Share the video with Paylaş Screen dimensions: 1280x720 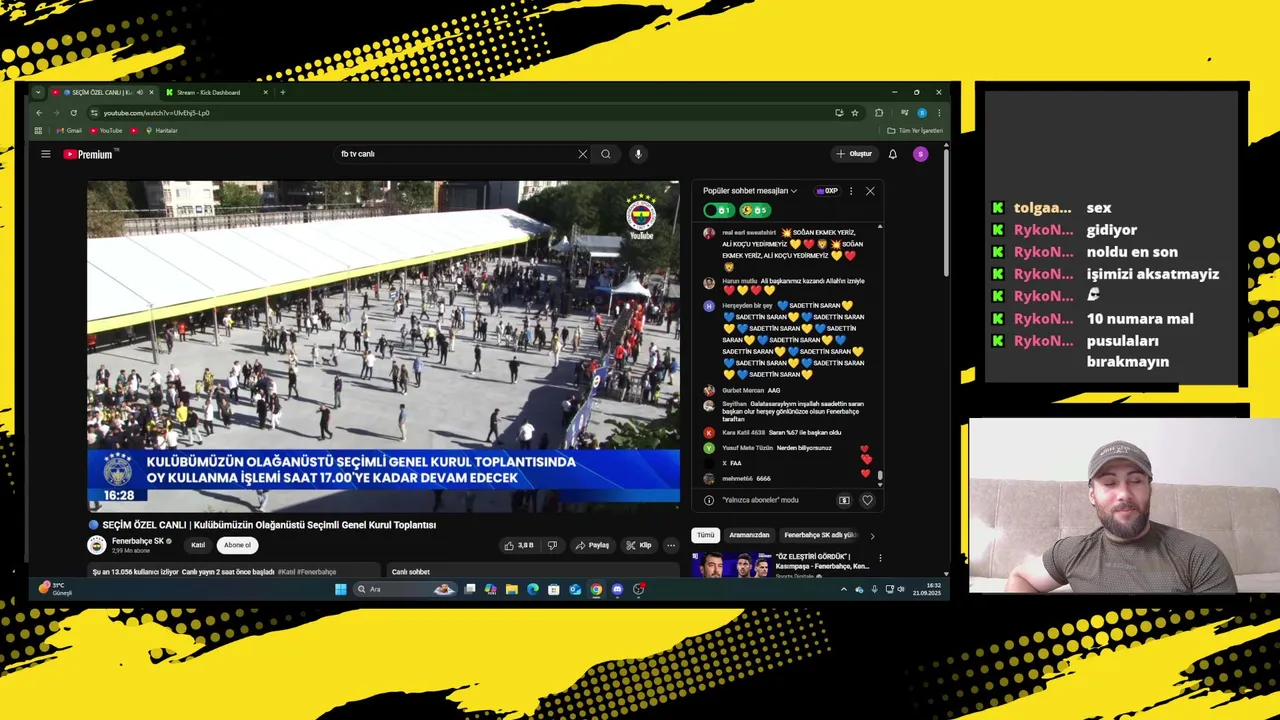point(592,545)
